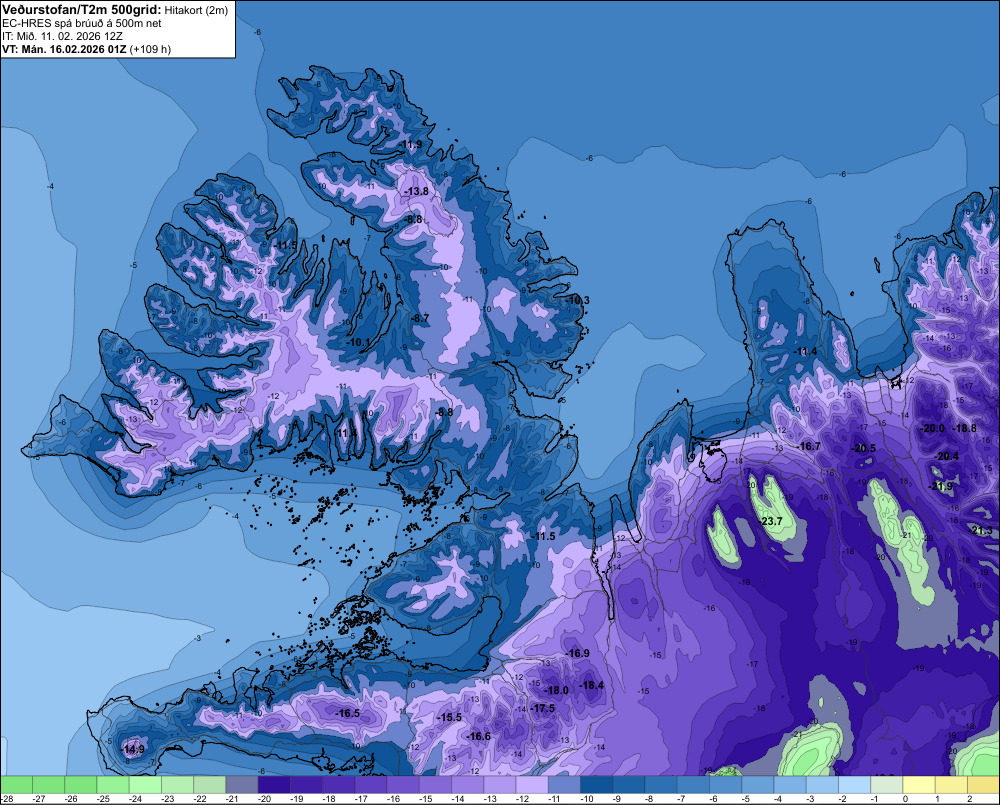Click the legend swatch between -6 and -5
The width and height of the screenshot is (1000, 805).
tap(724, 785)
